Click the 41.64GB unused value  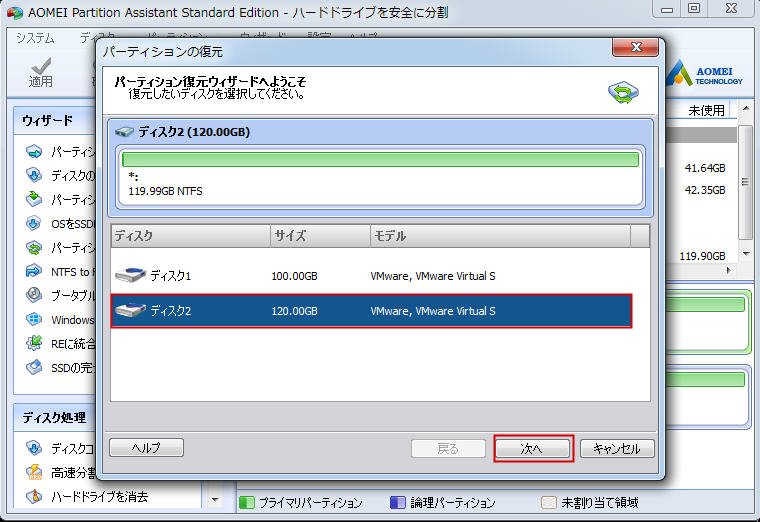705,168
